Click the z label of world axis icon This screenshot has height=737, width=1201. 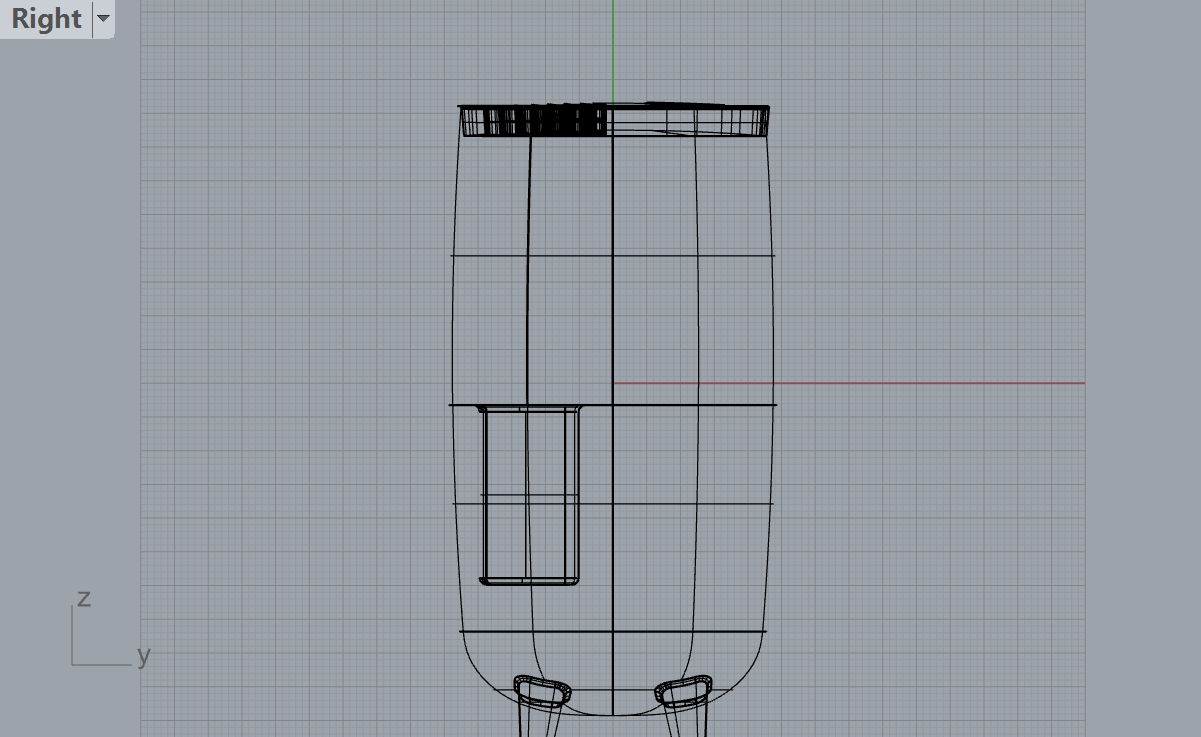(x=84, y=598)
